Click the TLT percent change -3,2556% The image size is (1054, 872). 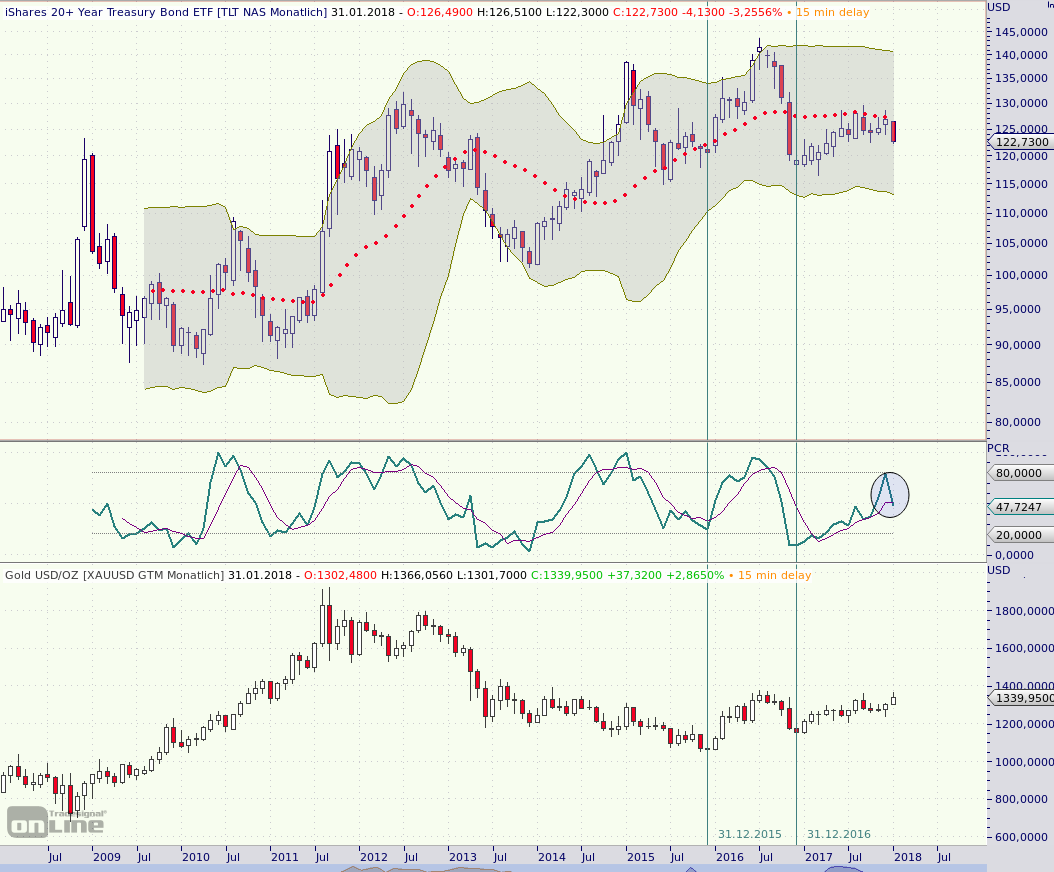(x=756, y=12)
